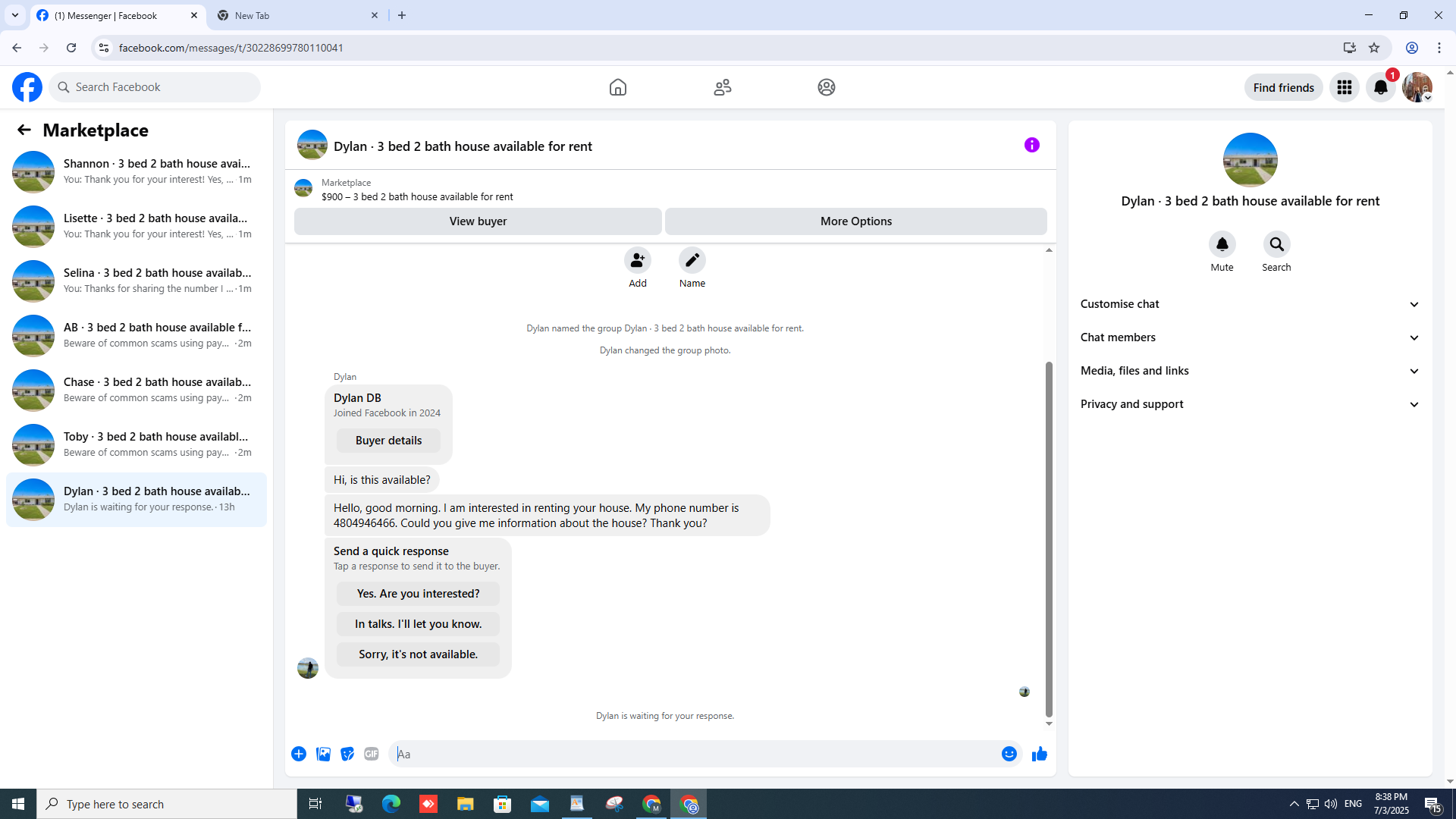Viewport: 1456px width, 819px height.
Task: Click the View buyer button
Action: 478,221
